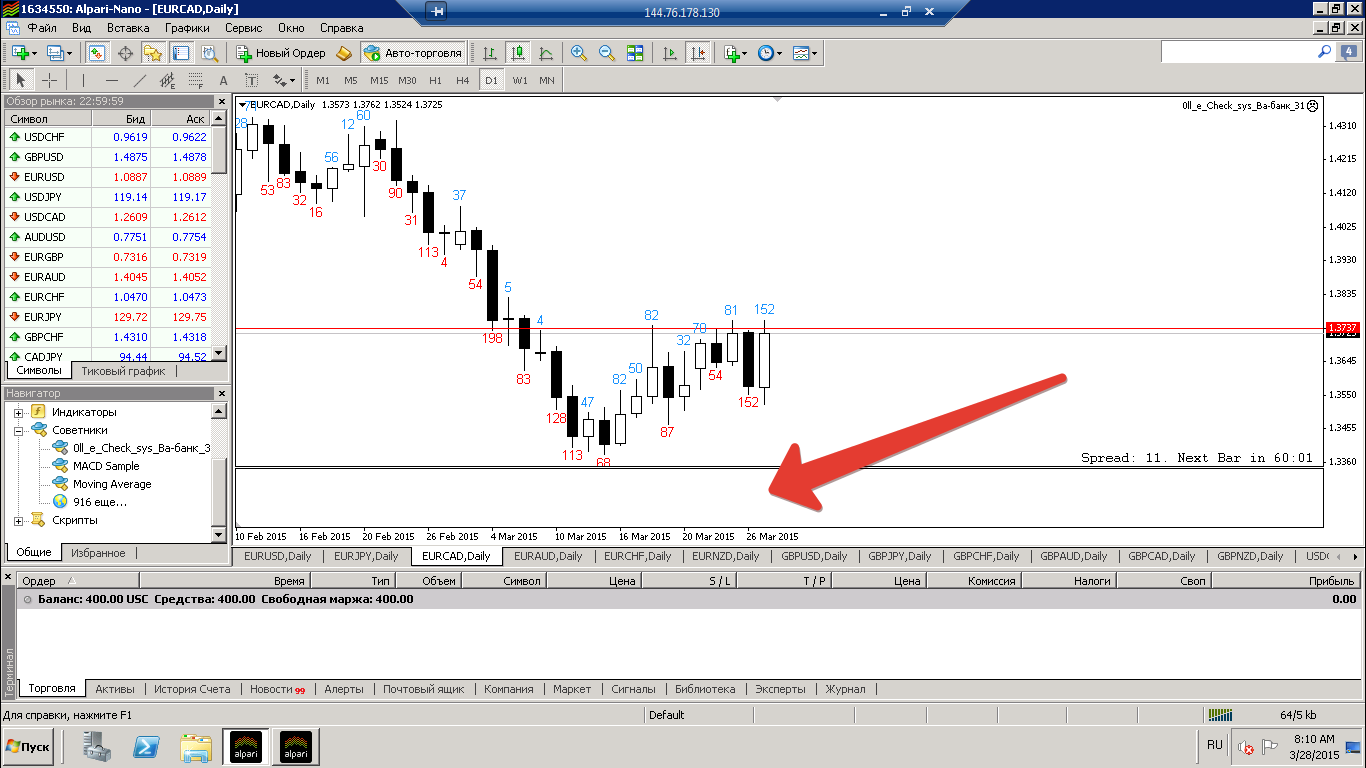
Task: Toggle chart auto-scroll button
Action: click(x=670, y=53)
